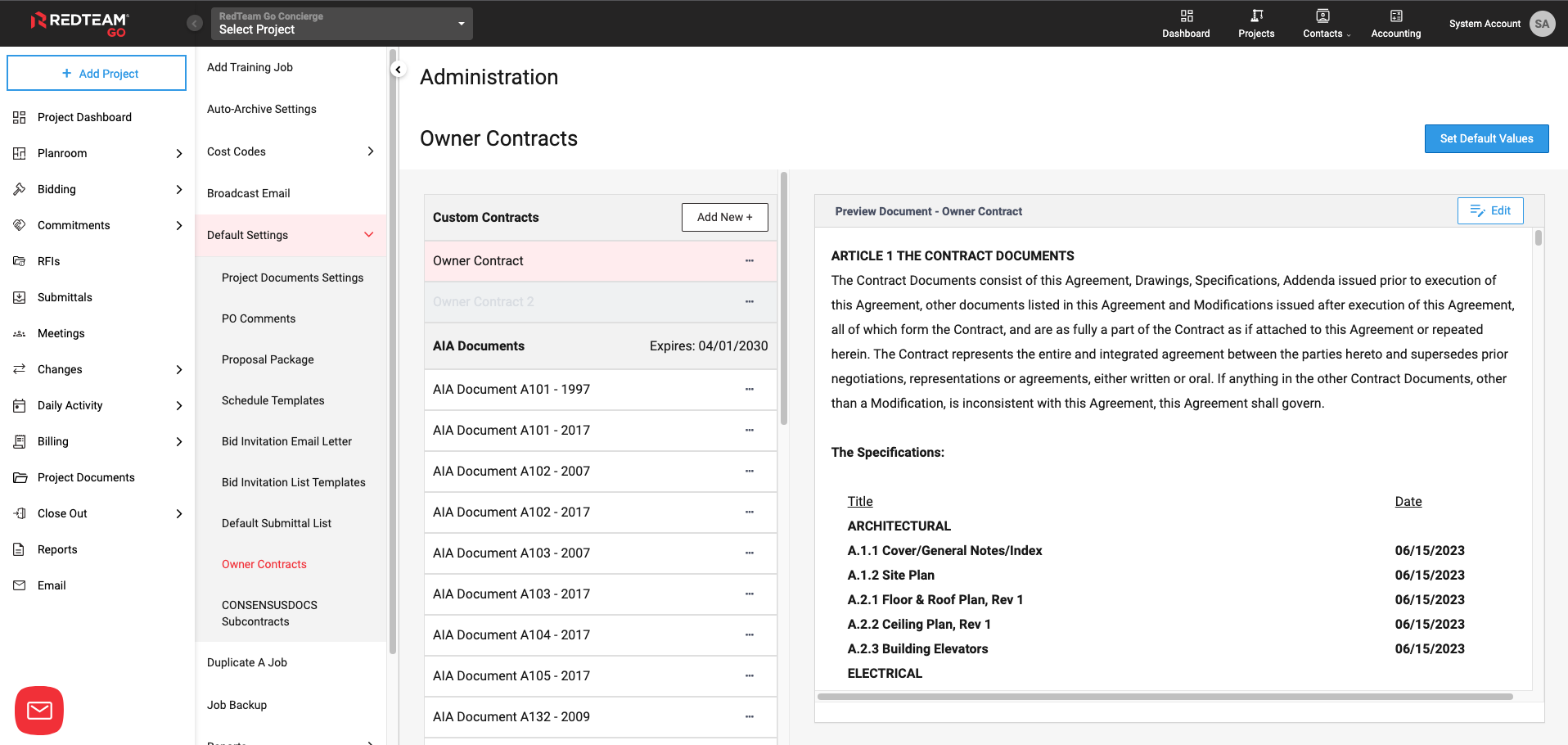Open the Dashboard icon in top bar
The image size is (1568, 745).
(1186, 16)
